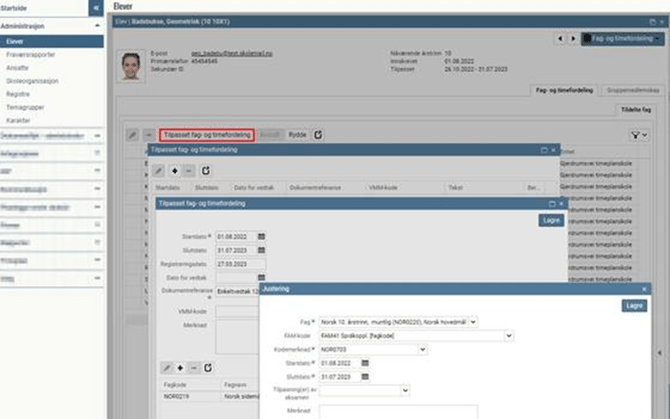Click Lagre button in Justering dialog
The height and width of the screenshot is (419, 670).
[x=632, y=306]
